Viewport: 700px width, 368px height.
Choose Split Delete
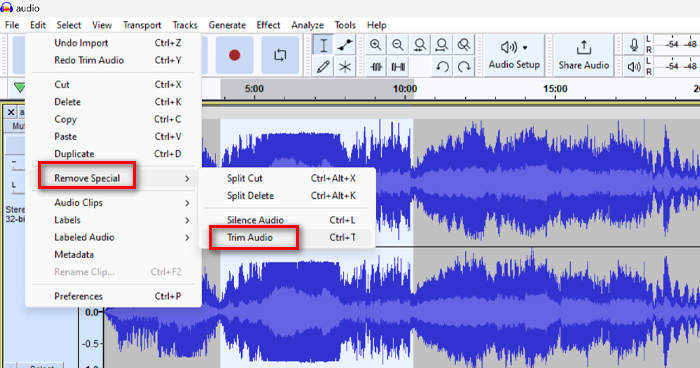click(x=287, y=196)
